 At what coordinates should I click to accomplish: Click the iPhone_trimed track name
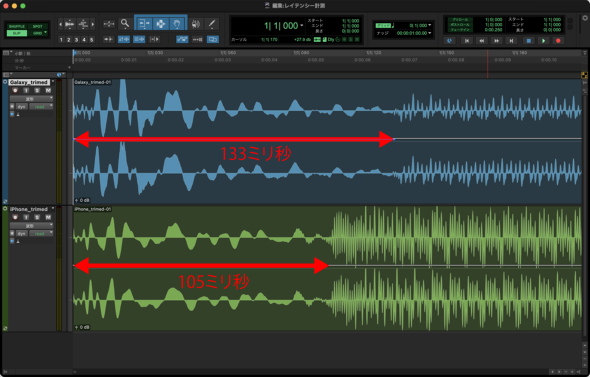(x=29, y=209)
